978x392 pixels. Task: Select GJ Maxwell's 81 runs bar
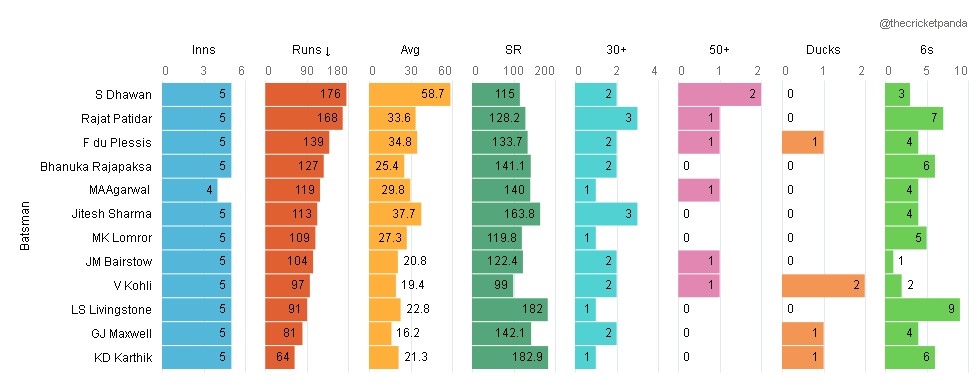tap(284, 333)
